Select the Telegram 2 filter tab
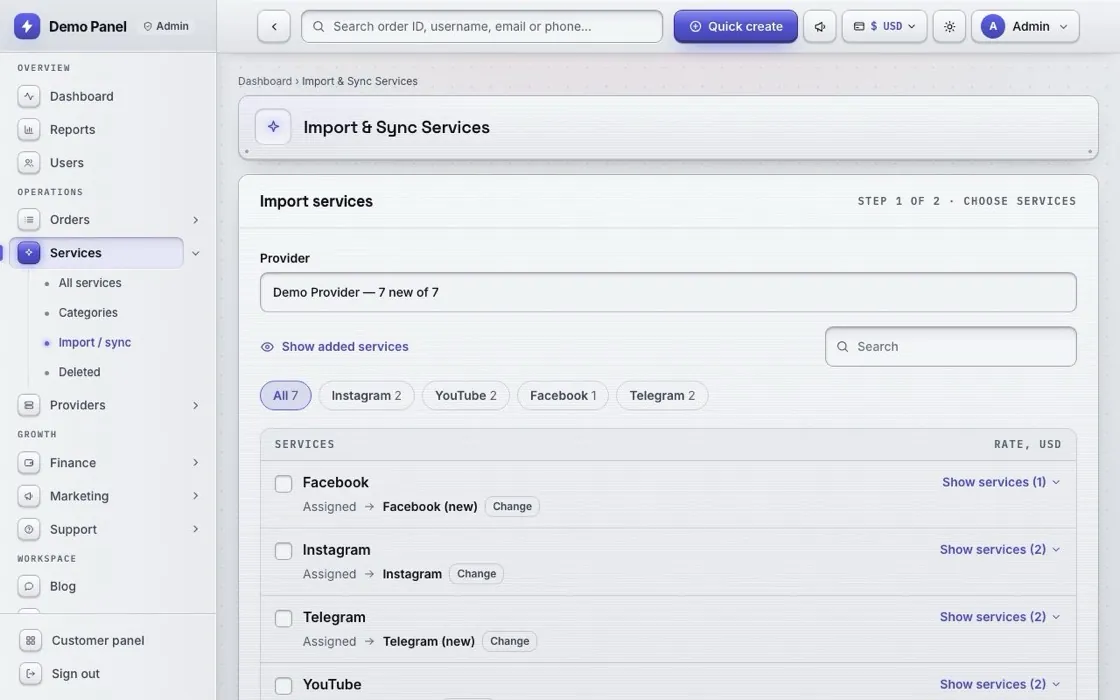This screenshot has height=700, width=1120. pos(662,396)
